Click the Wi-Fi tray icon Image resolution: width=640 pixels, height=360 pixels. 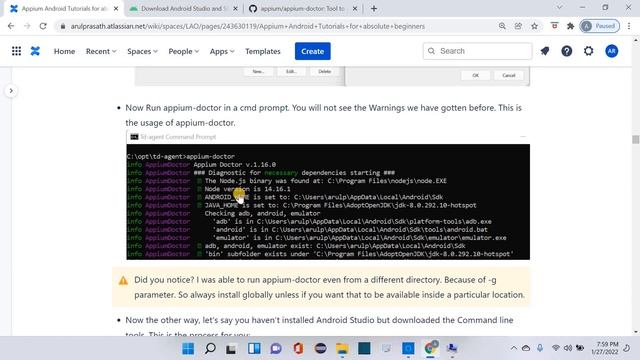coord(556,348)
